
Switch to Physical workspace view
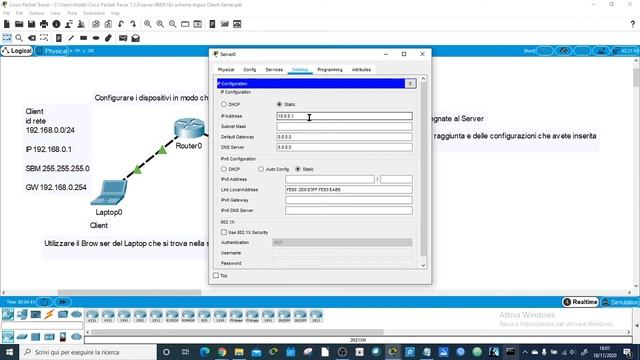pyautogui.click(x=52, y=51)
